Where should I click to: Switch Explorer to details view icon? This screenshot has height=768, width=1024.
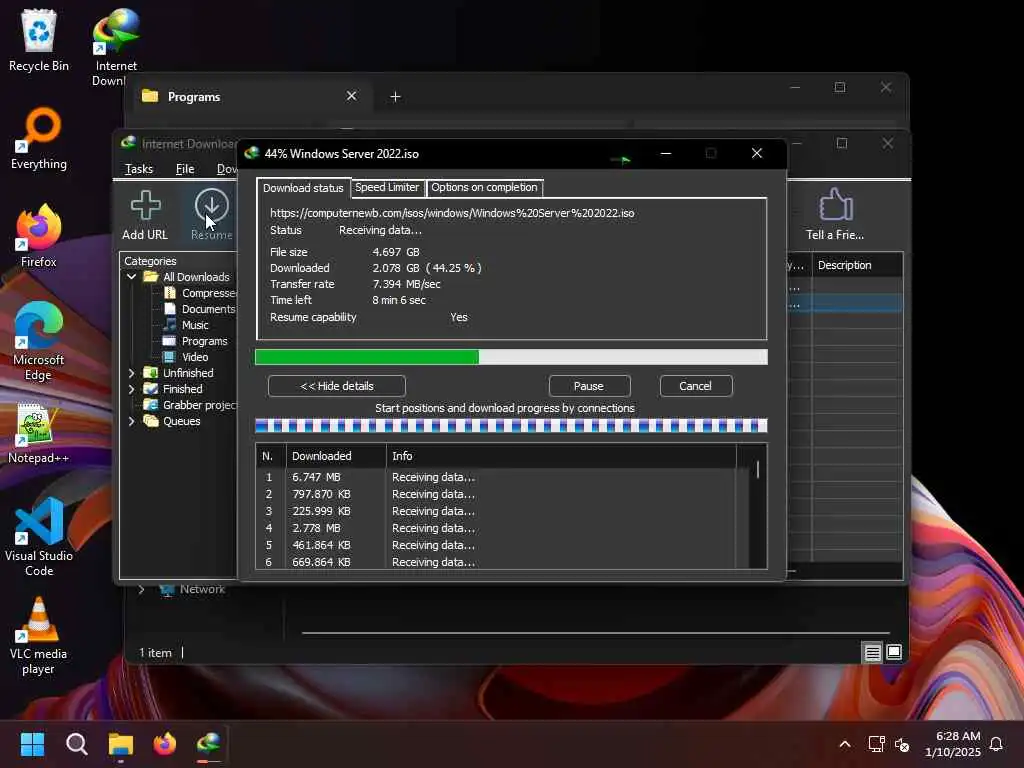pos(872,652)
